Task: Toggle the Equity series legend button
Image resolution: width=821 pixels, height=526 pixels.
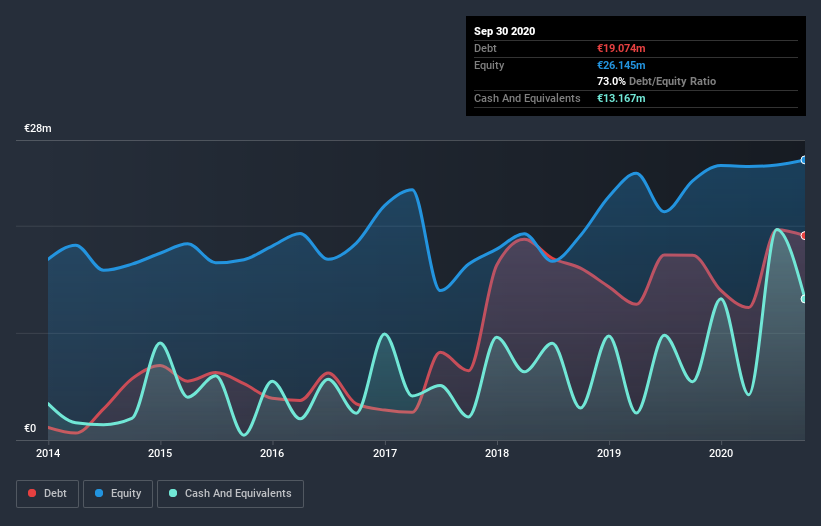Action: click(118, 494)
